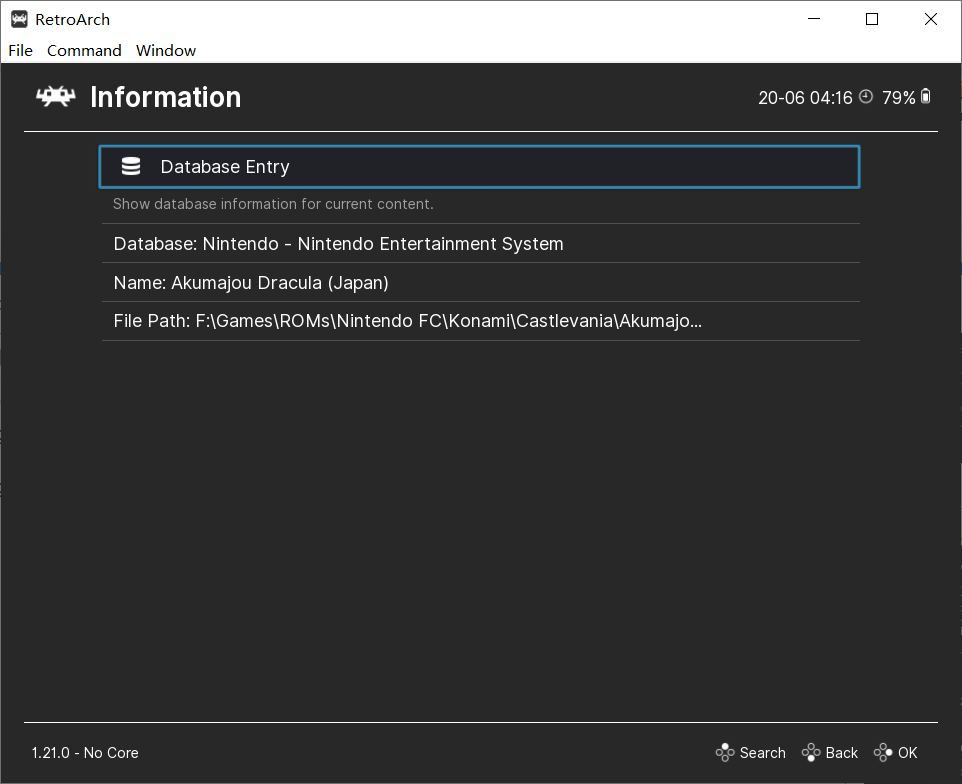Open the Window menu
Image resolution: width=962 pixels, height=784 pixels.
click(166, 50)
